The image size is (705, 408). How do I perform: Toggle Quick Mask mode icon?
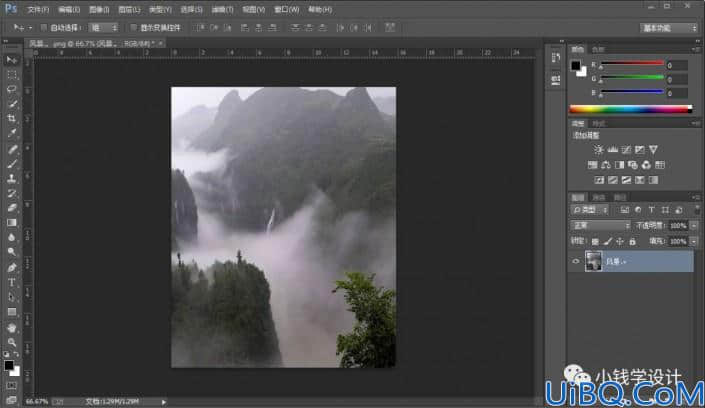(x=12, y=386)
